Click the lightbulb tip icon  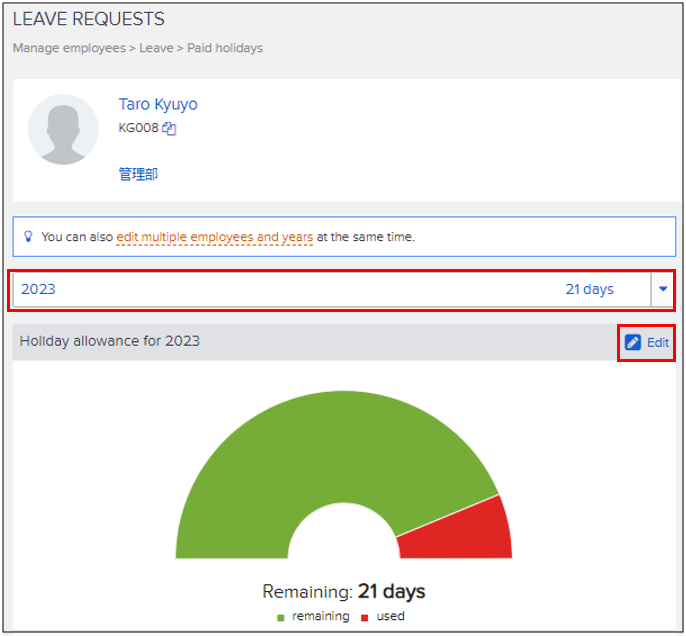click(x=29, y=237)
